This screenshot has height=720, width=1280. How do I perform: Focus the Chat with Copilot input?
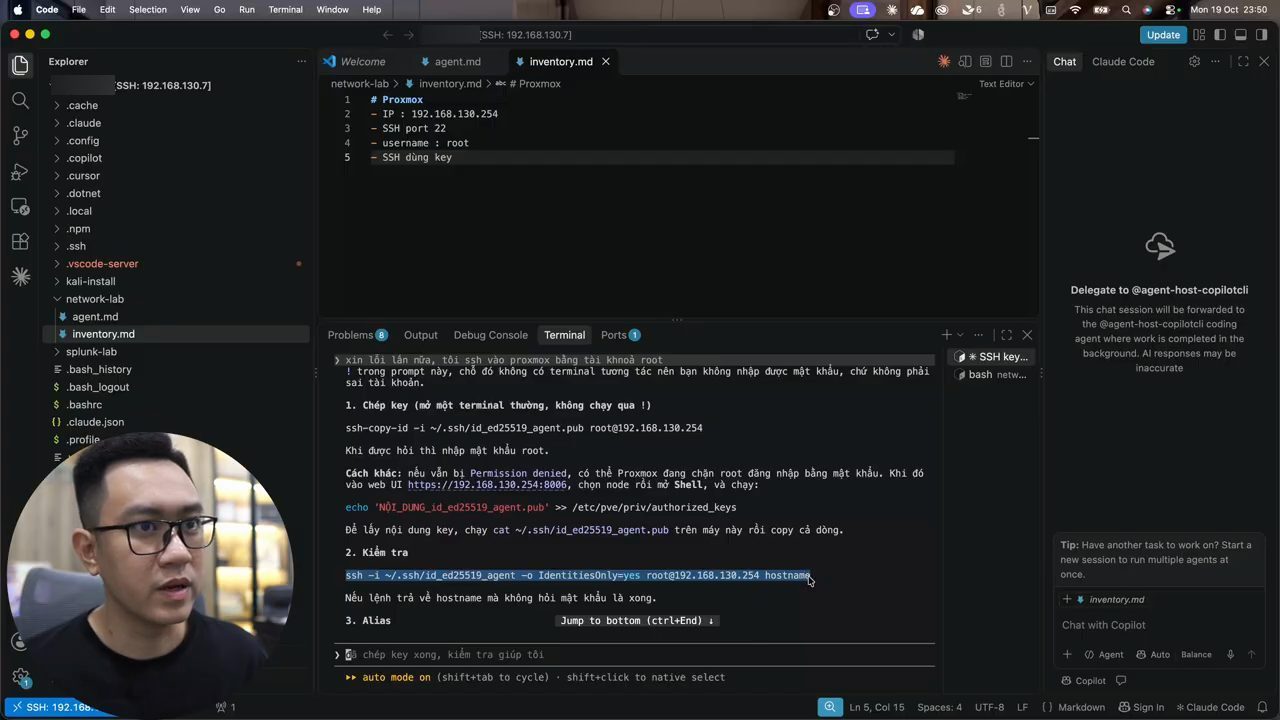1160,625
